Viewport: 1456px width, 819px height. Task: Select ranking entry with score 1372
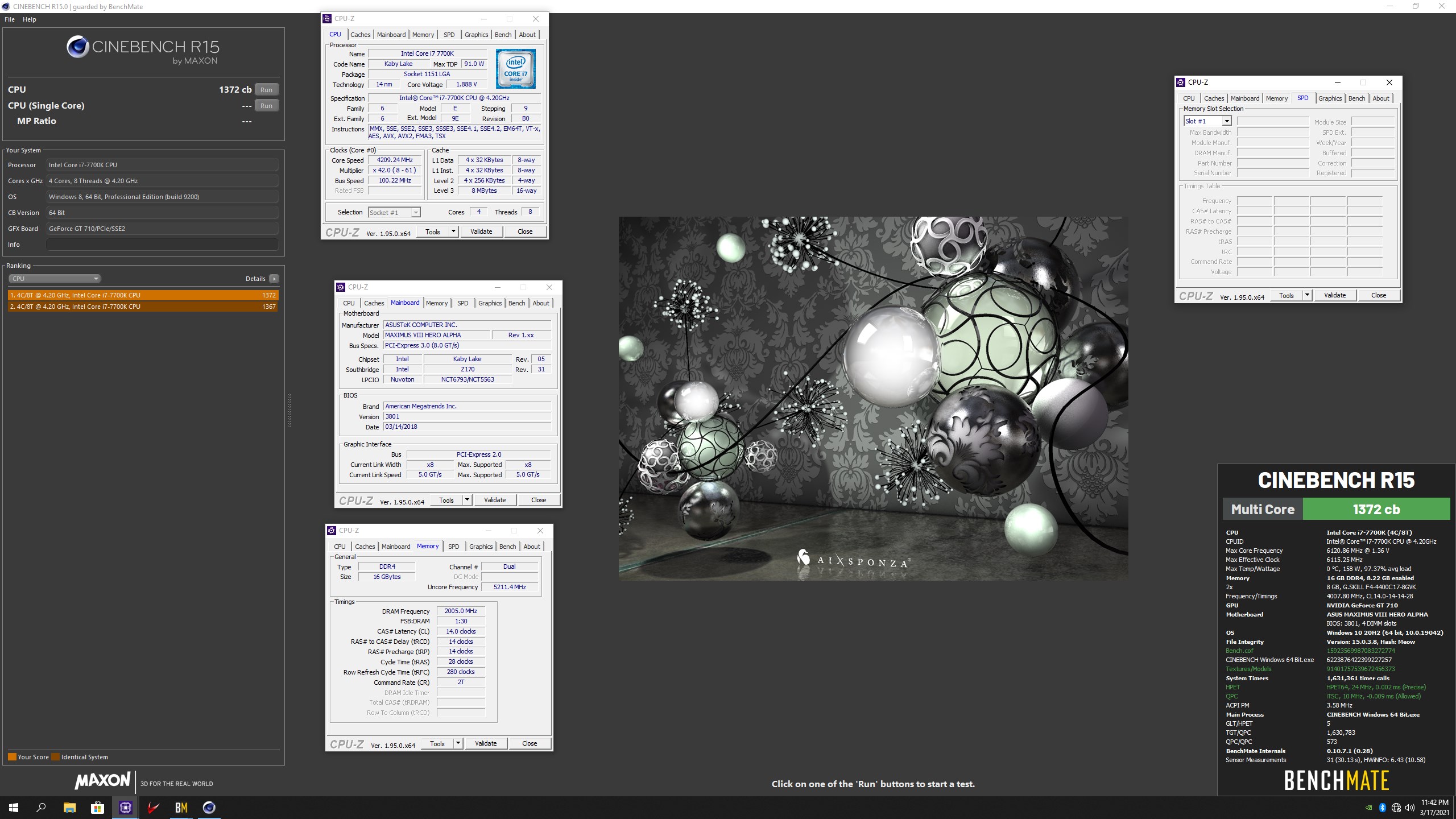pyautogui.click(x=143, y=295)
